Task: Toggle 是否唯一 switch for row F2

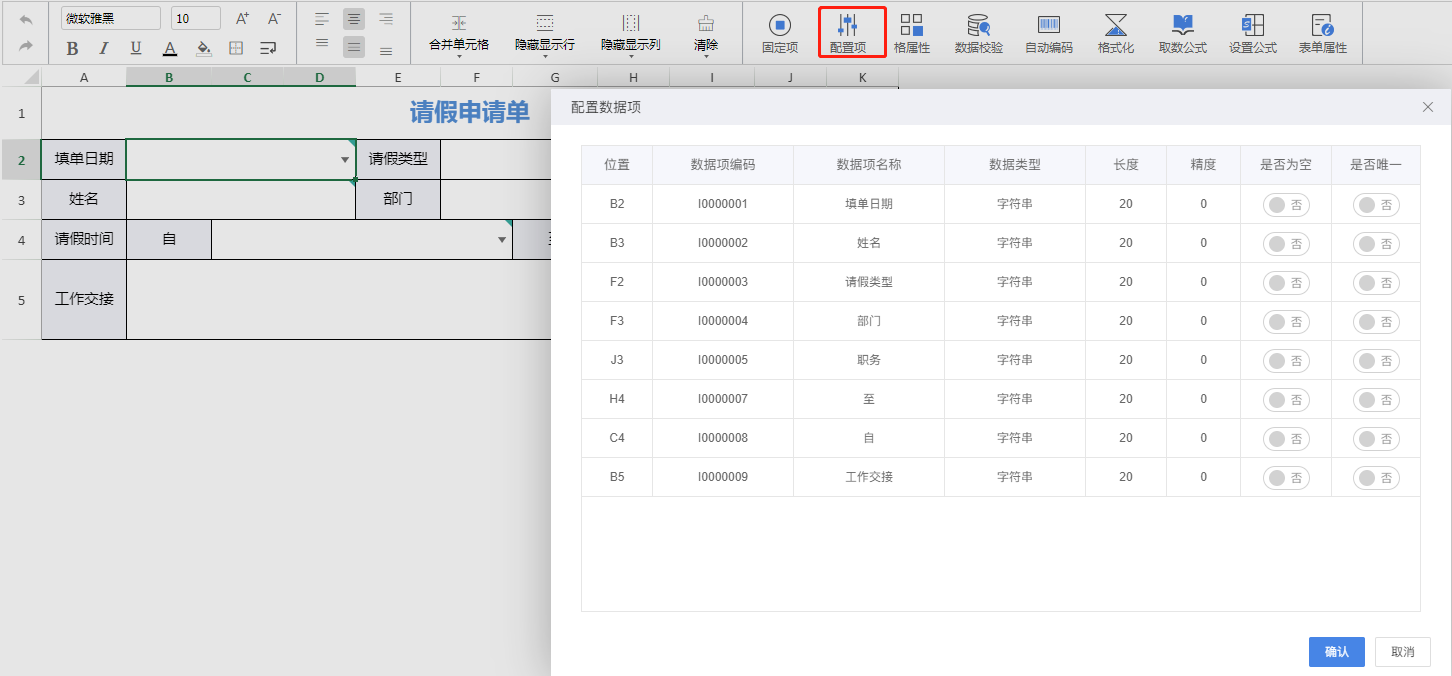Action: 1376,283
